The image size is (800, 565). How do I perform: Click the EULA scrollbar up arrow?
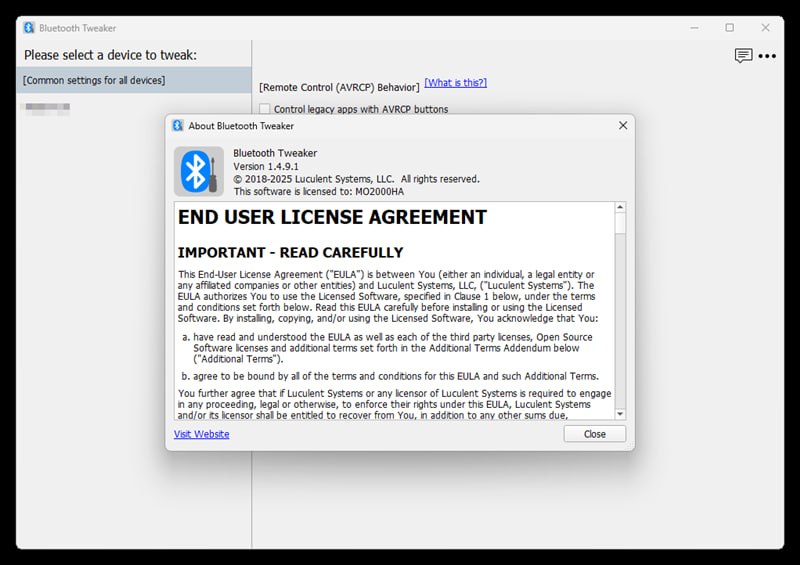tap(620, 208)
